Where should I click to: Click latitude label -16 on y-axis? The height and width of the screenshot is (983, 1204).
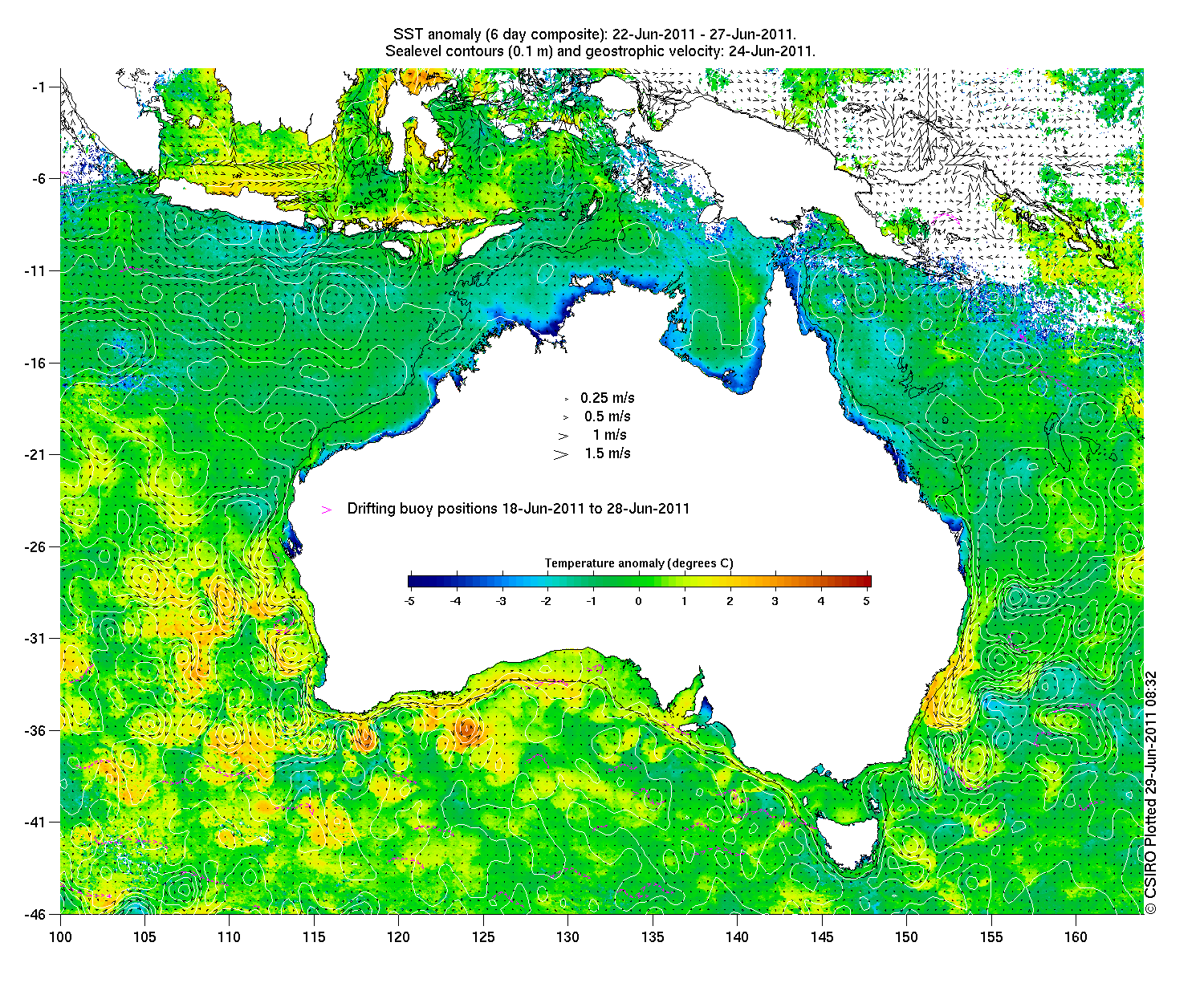(x=38, y=363)
